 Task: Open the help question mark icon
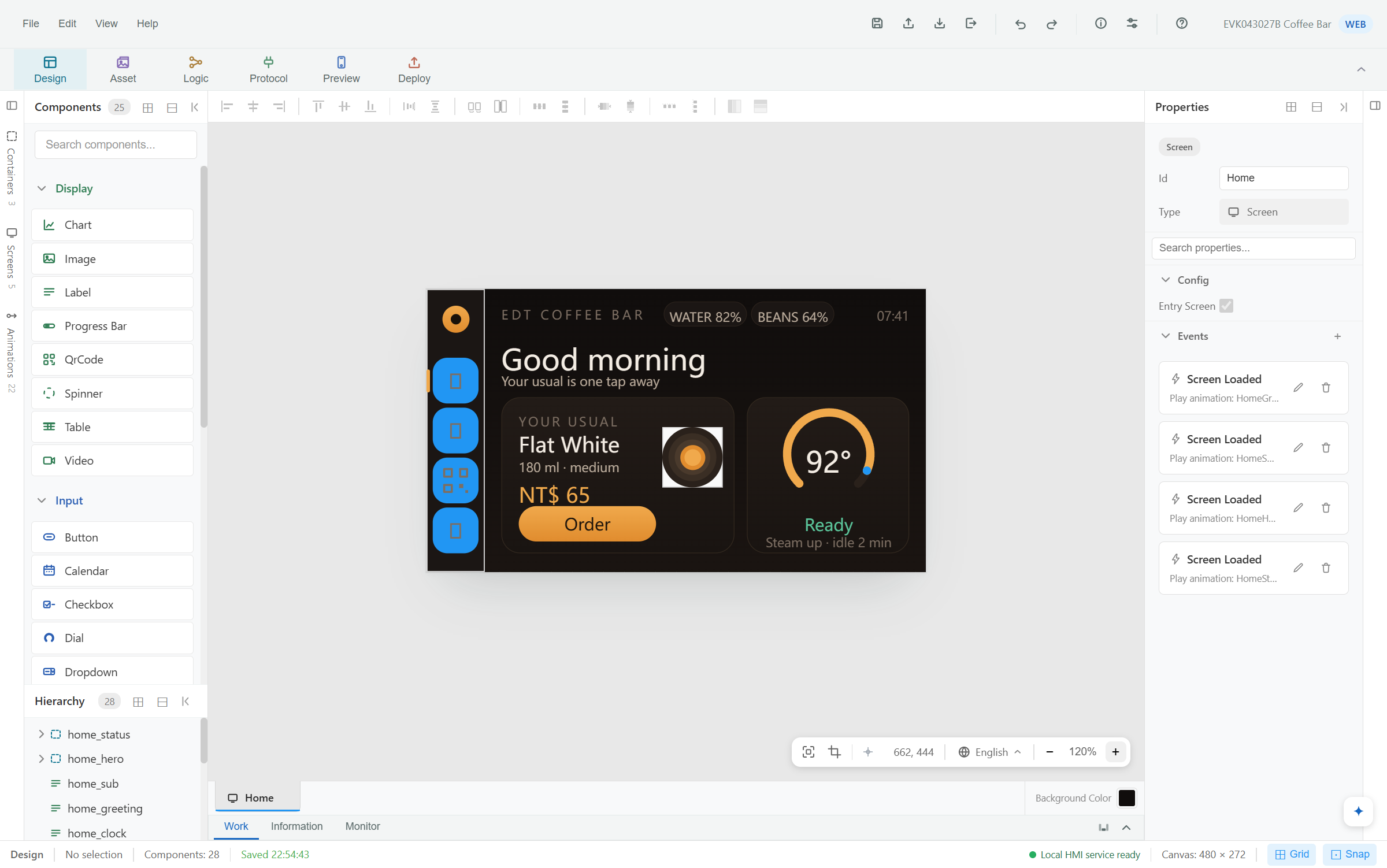(x=1181, y=23)
